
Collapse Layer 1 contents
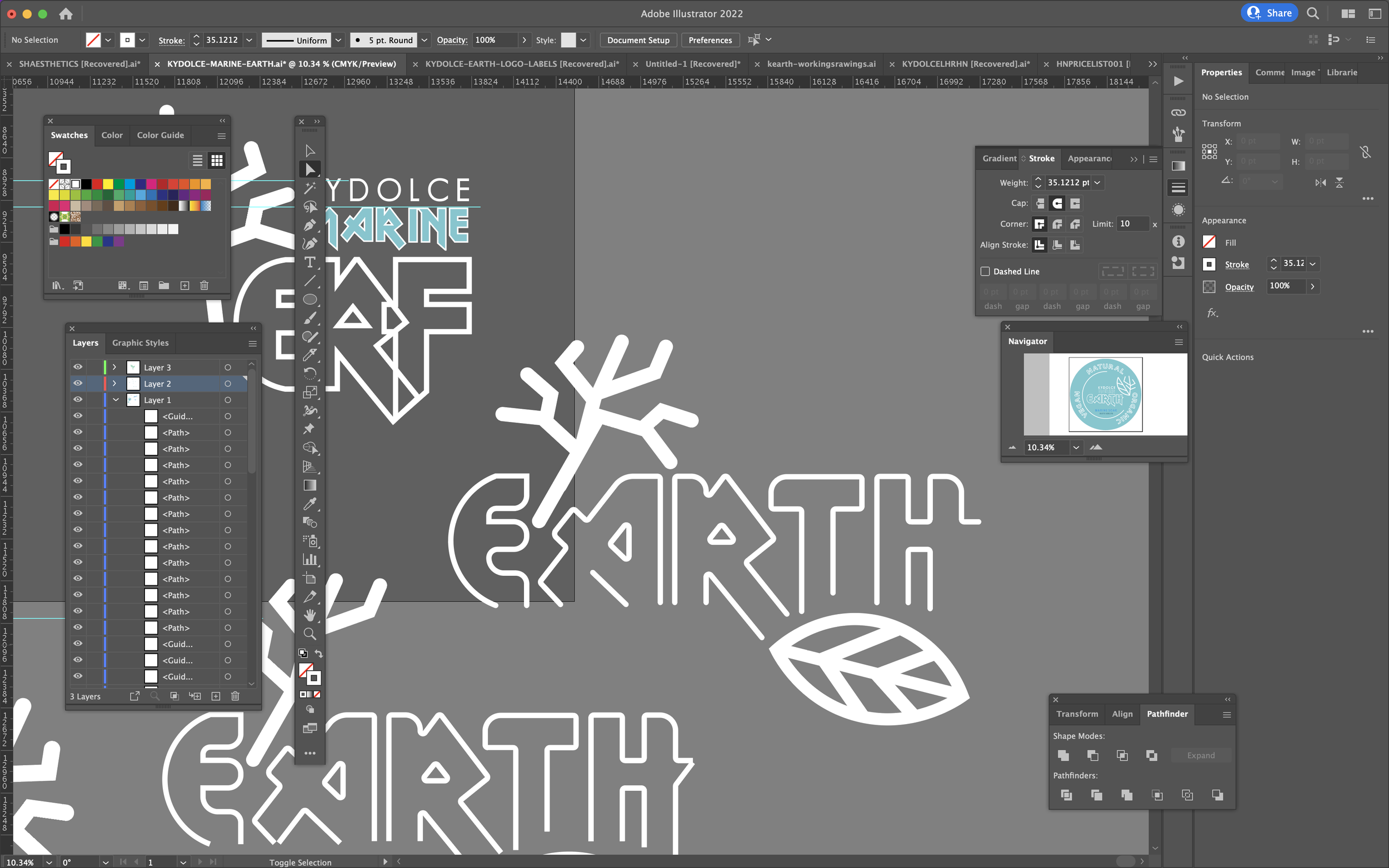tap(116, 399)
